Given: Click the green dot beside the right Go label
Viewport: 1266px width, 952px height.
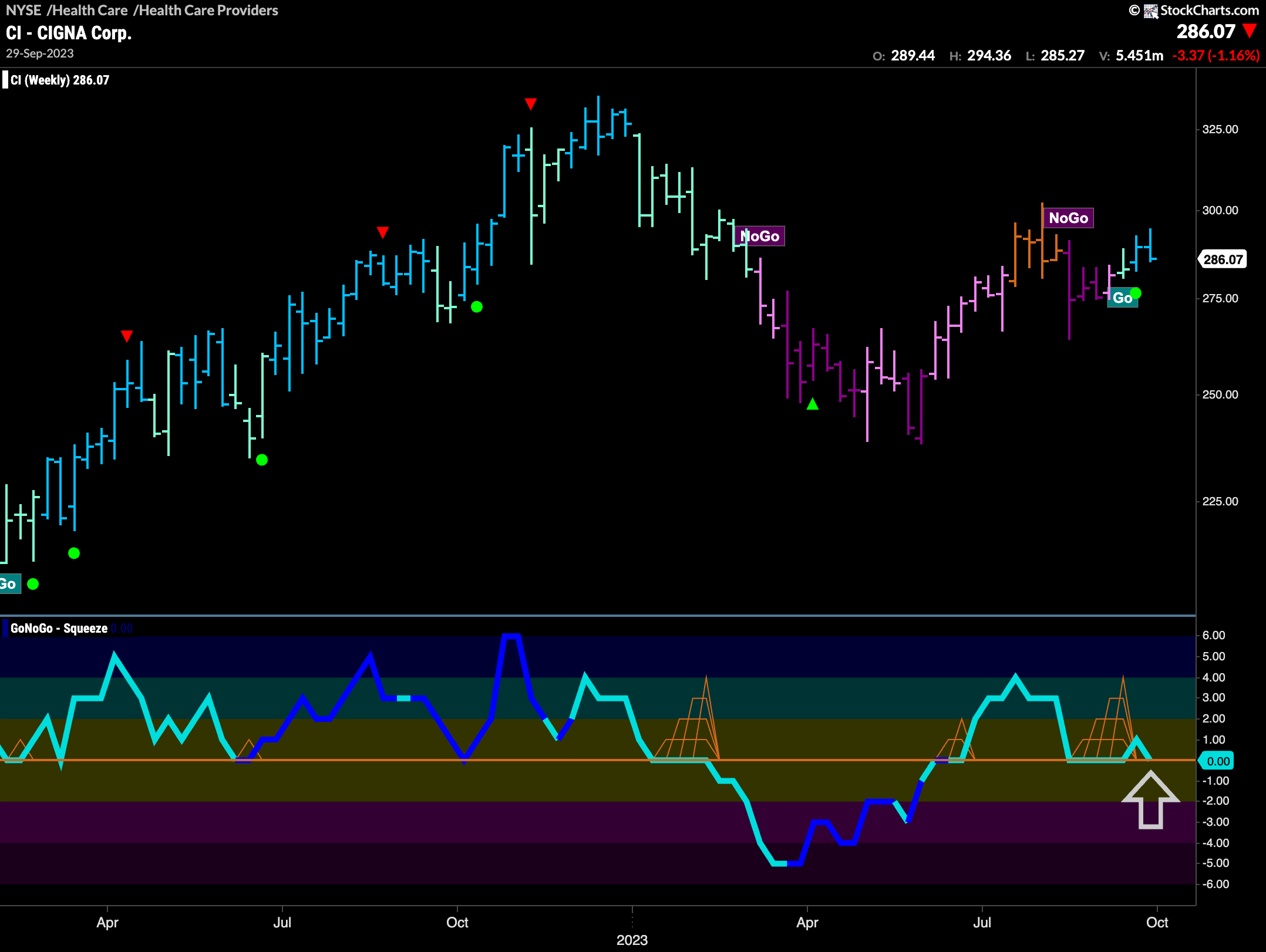Looking at the screenshot, I should pyautogui.click(x=1136, y=293).
